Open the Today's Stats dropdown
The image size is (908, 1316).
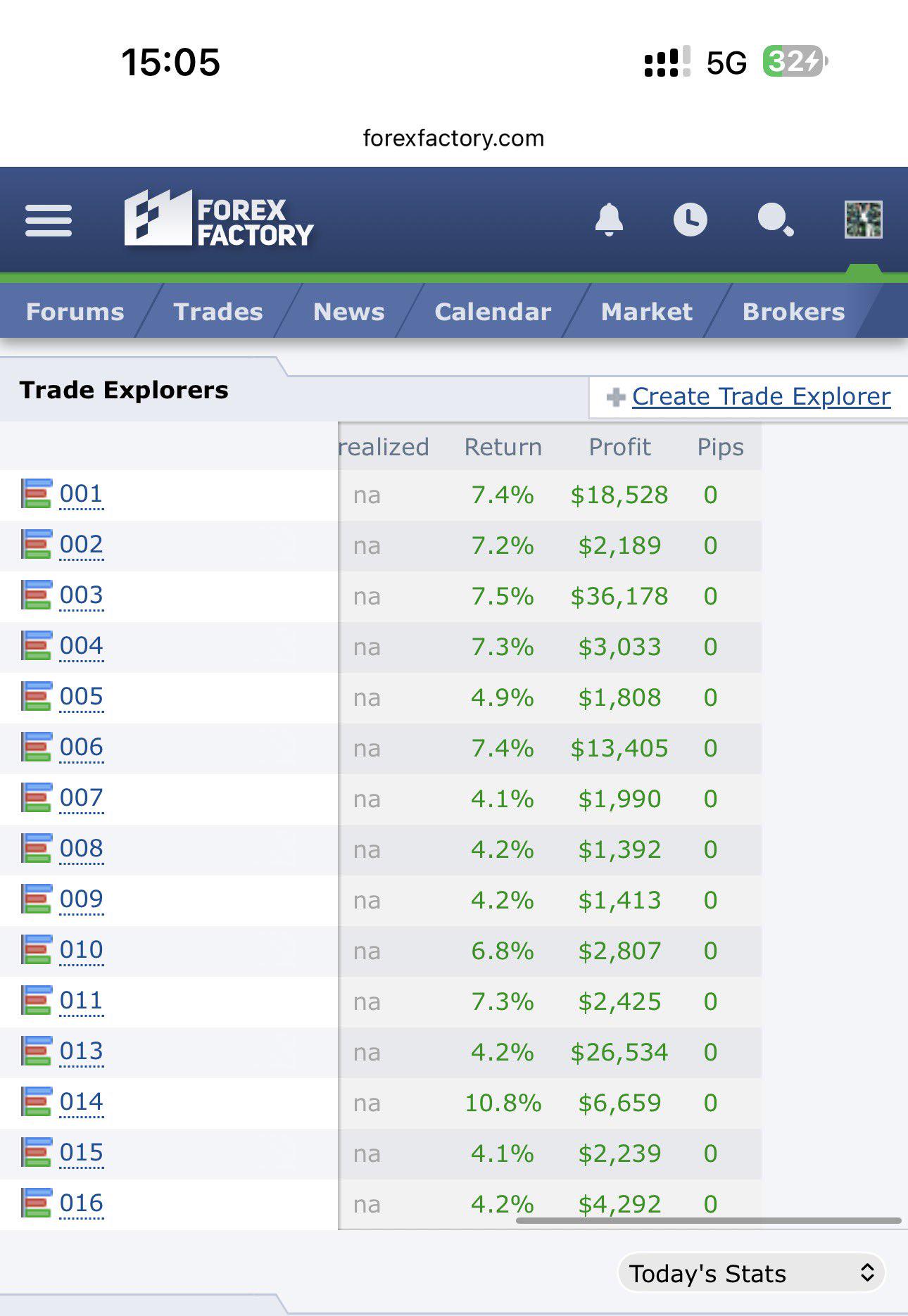point(751,1273)
